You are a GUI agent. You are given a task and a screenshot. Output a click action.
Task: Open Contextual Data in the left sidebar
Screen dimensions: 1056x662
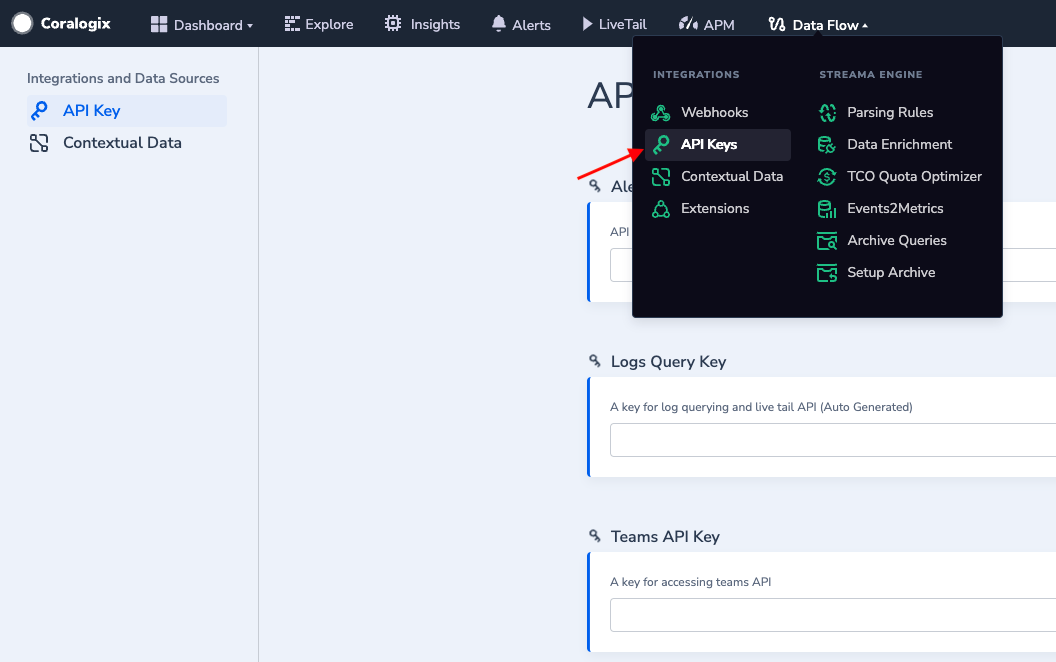pos(122,143)
